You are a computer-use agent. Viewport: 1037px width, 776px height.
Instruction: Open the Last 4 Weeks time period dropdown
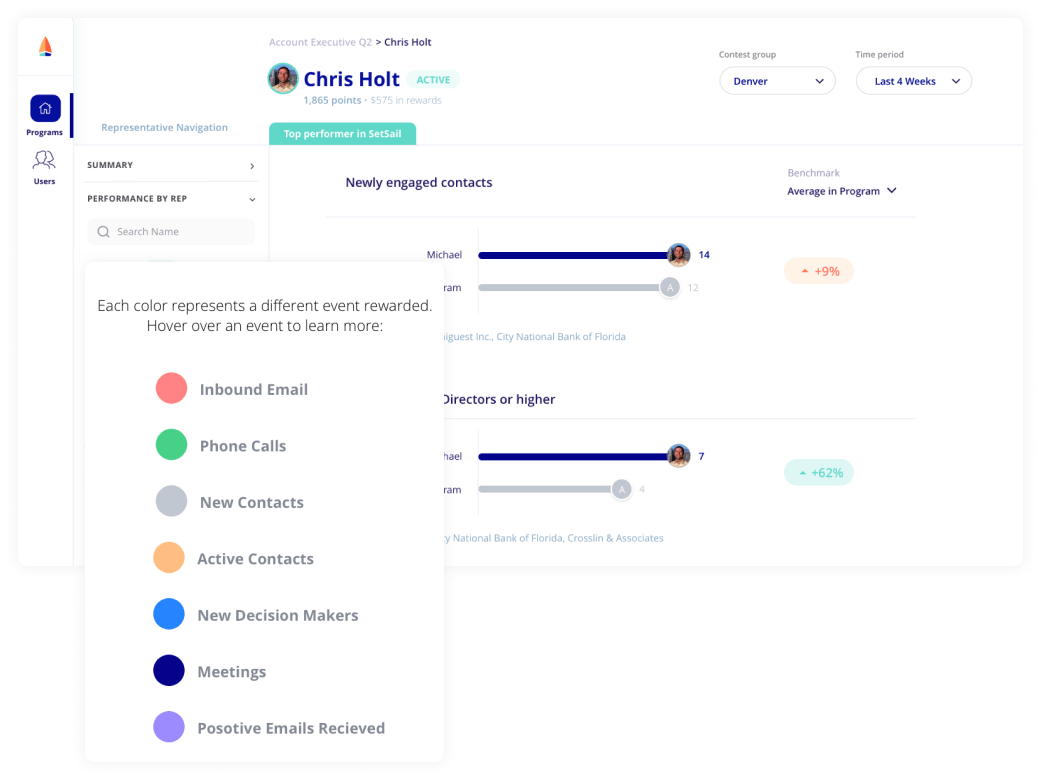tap(913, 81)
